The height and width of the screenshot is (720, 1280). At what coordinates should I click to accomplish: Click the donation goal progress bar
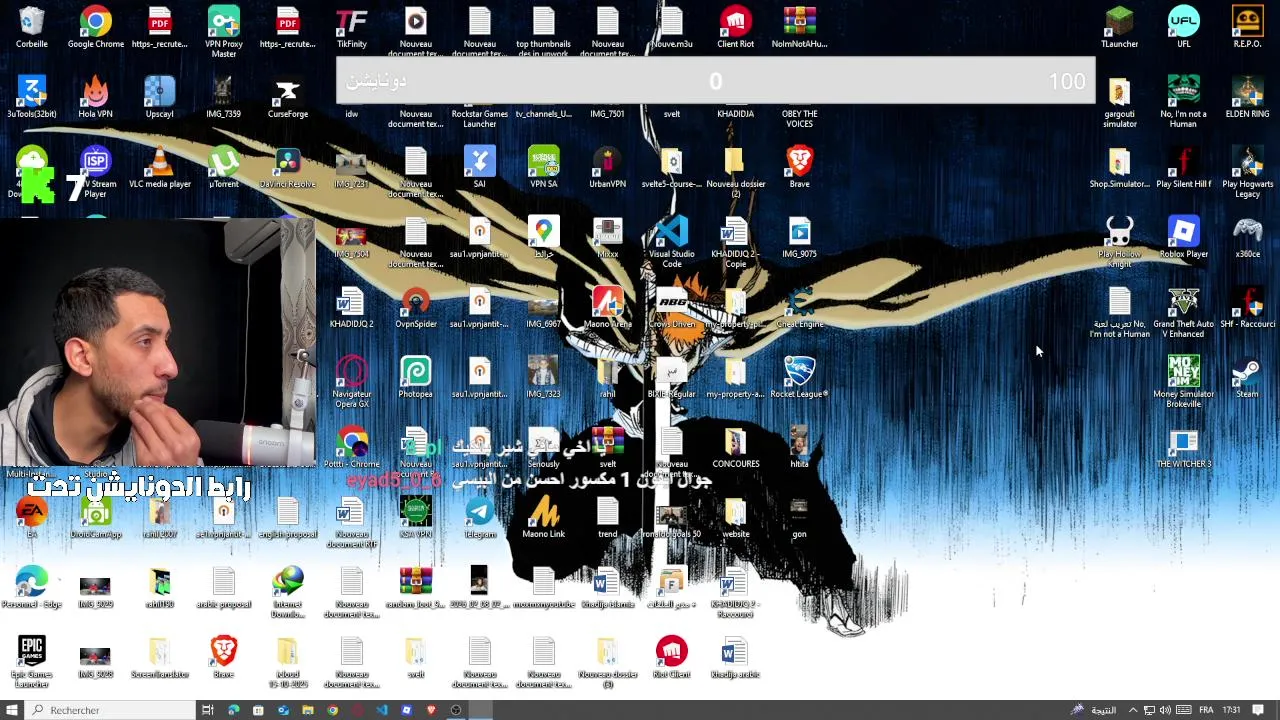coord(716,82)
